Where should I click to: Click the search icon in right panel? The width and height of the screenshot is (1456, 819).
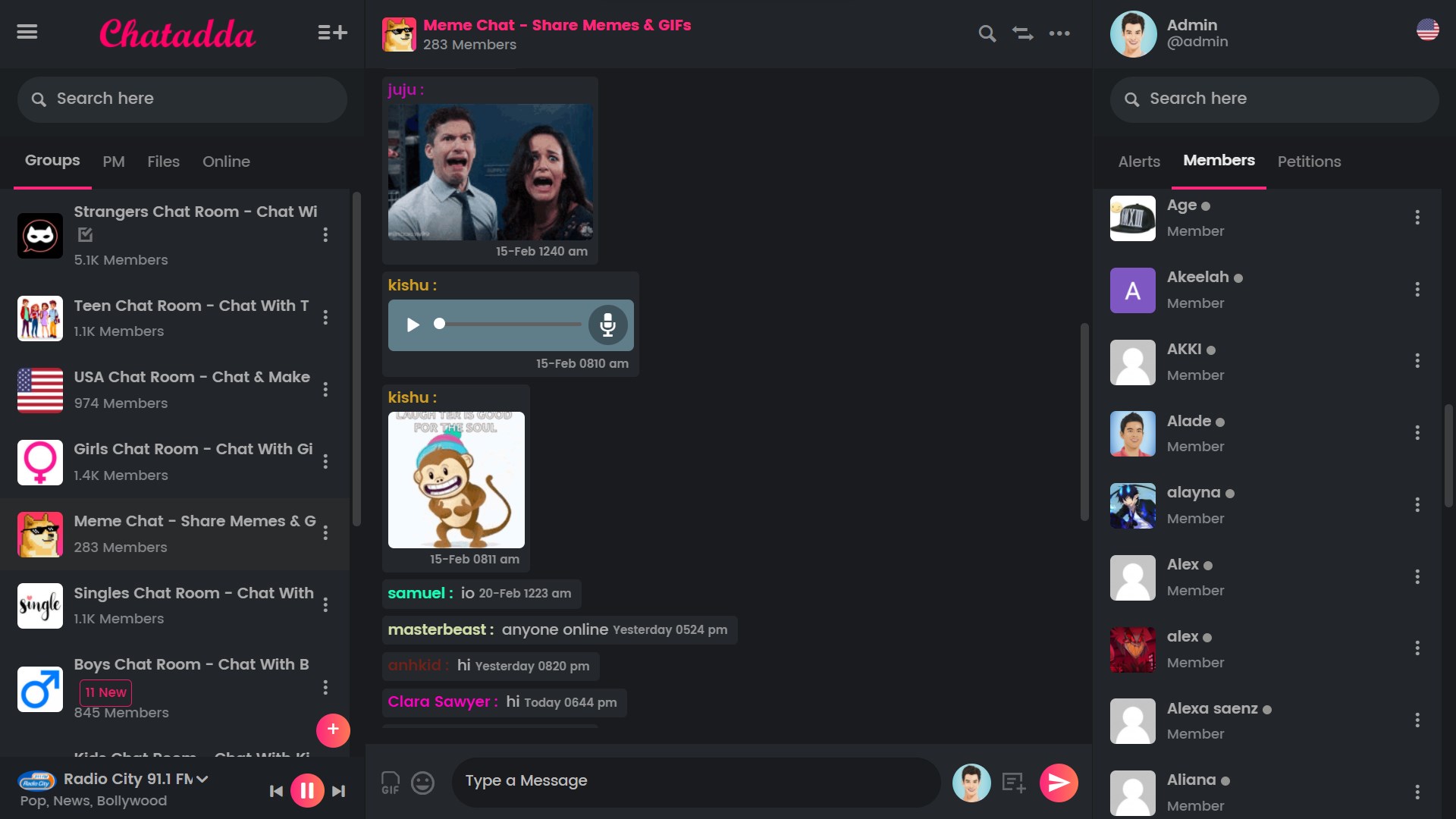[x=1132, y=99]
